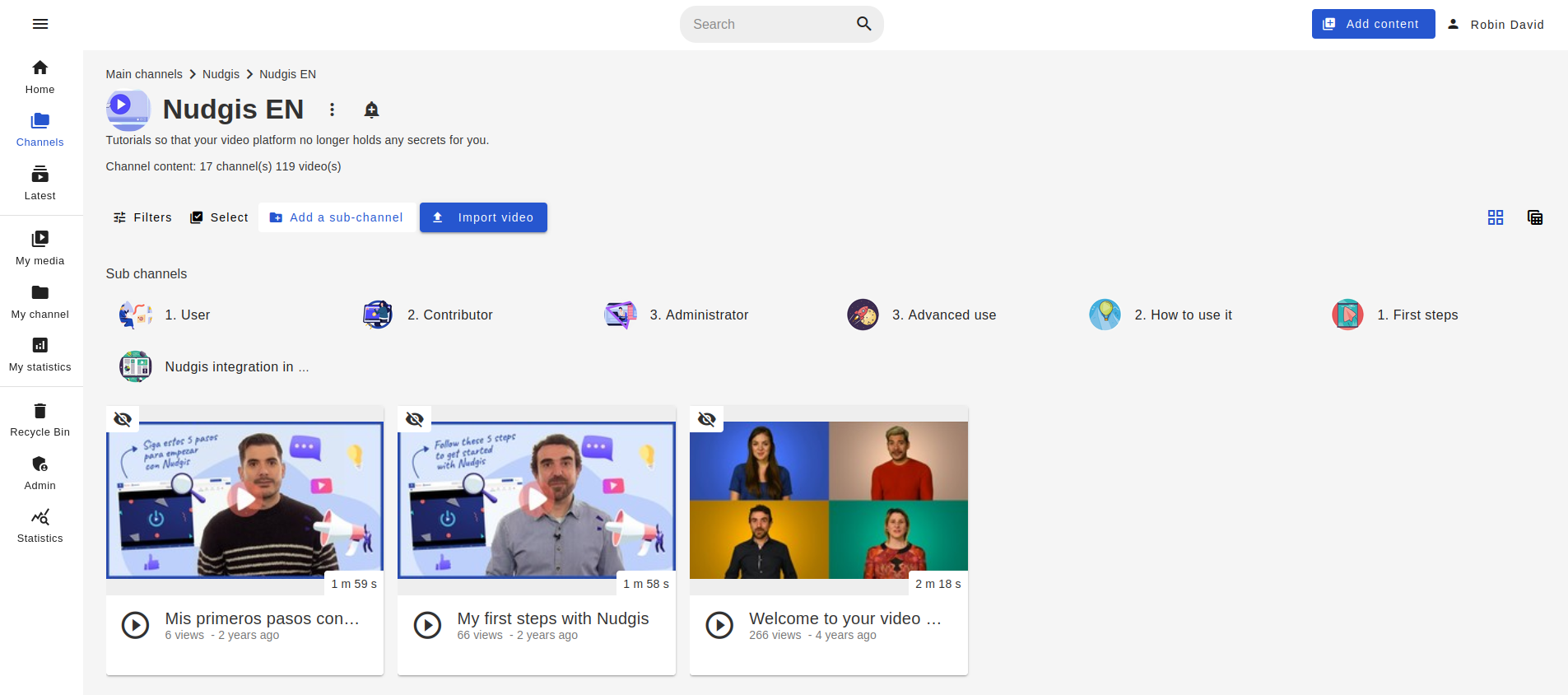Click the 'Sub channels' heading text
The height and width of the screenshot is (695, 1568).
point(147,273)
